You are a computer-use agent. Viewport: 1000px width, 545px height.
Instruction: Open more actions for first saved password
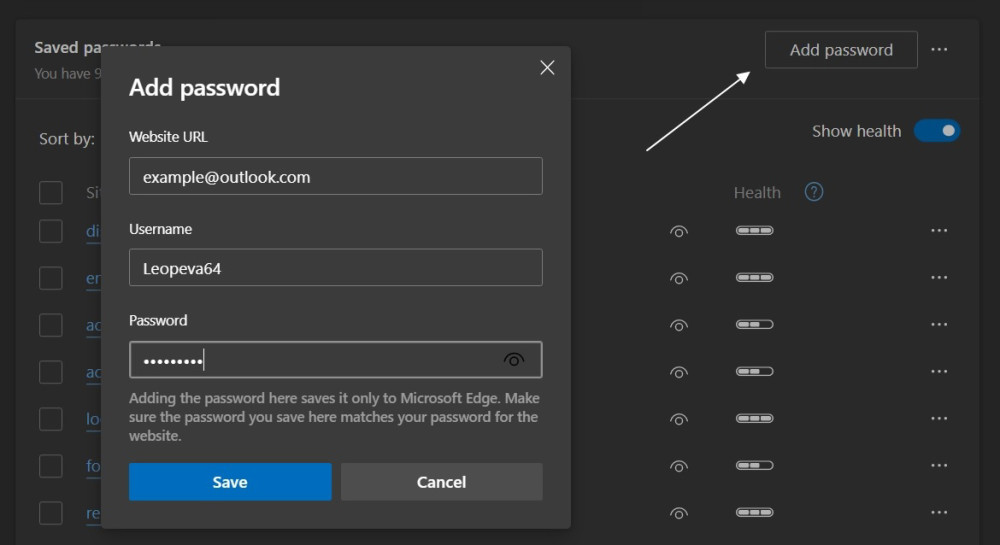click(x=939, y=231)
